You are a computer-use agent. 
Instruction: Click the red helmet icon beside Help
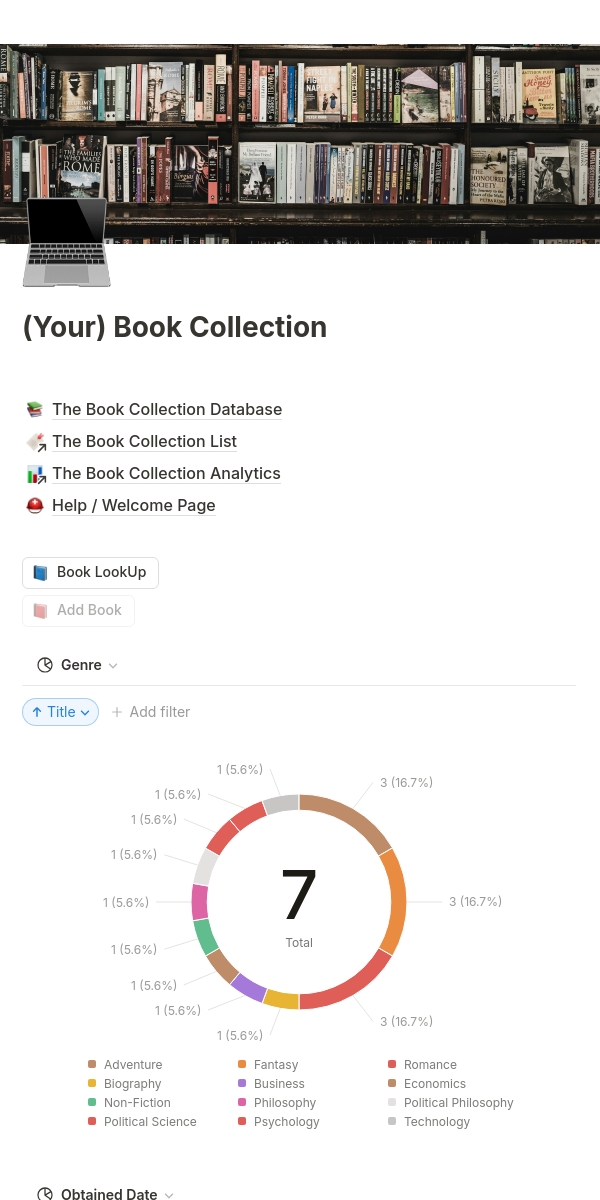[x=35, y=505]
